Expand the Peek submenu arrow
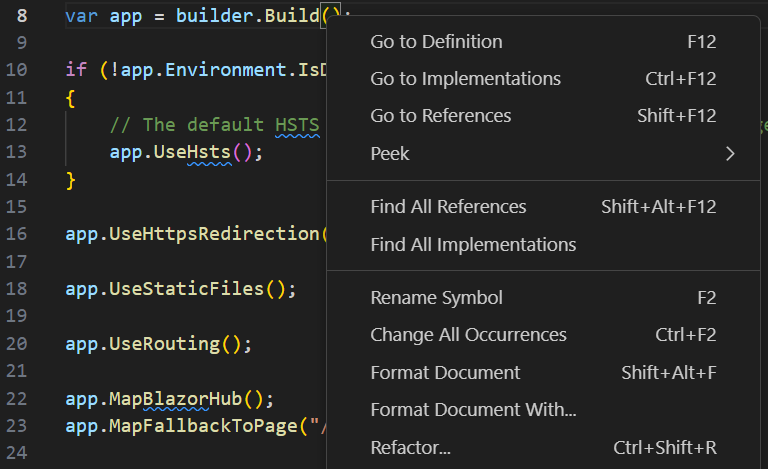This screenshot has height=469, width=768. (x=729, y=154)
